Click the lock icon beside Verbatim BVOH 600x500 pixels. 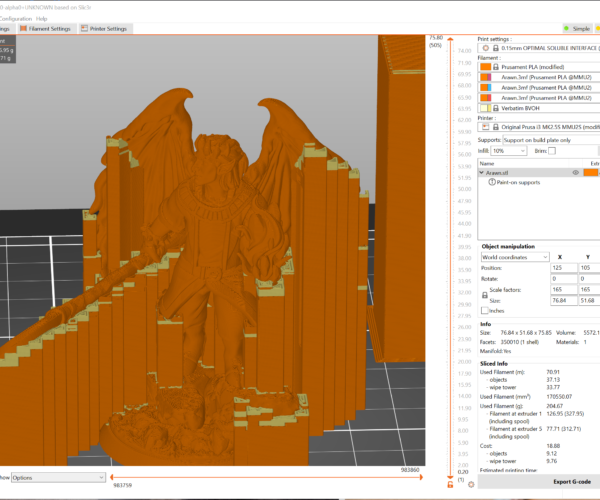[x=496, y=108]
